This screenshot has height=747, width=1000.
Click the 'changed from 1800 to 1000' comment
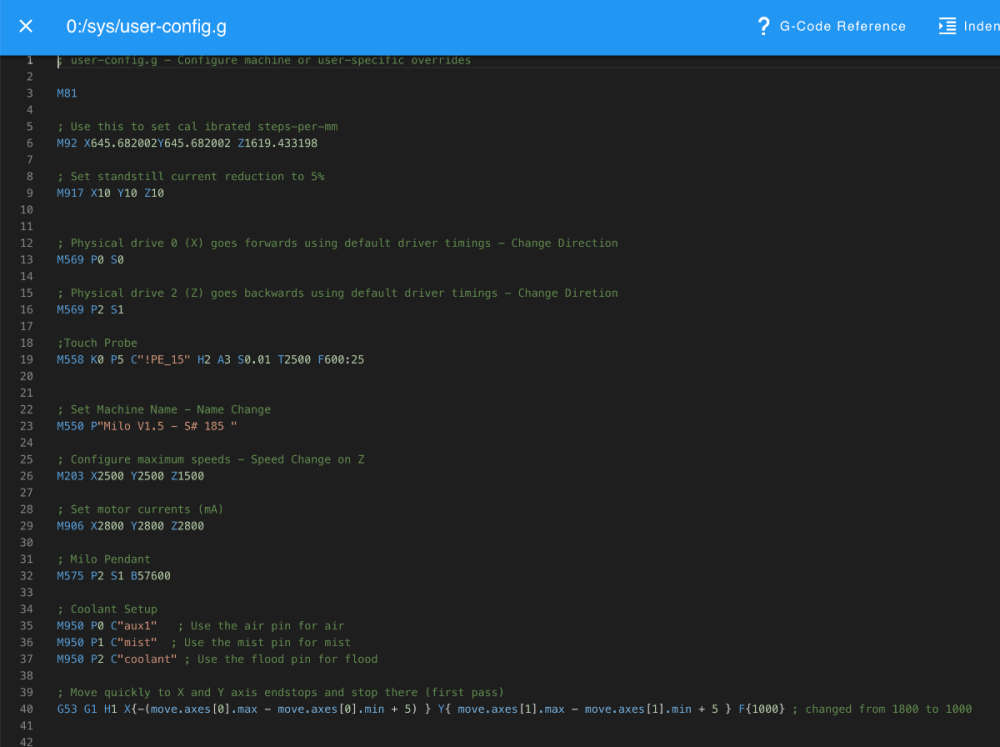tap(882, 709)
